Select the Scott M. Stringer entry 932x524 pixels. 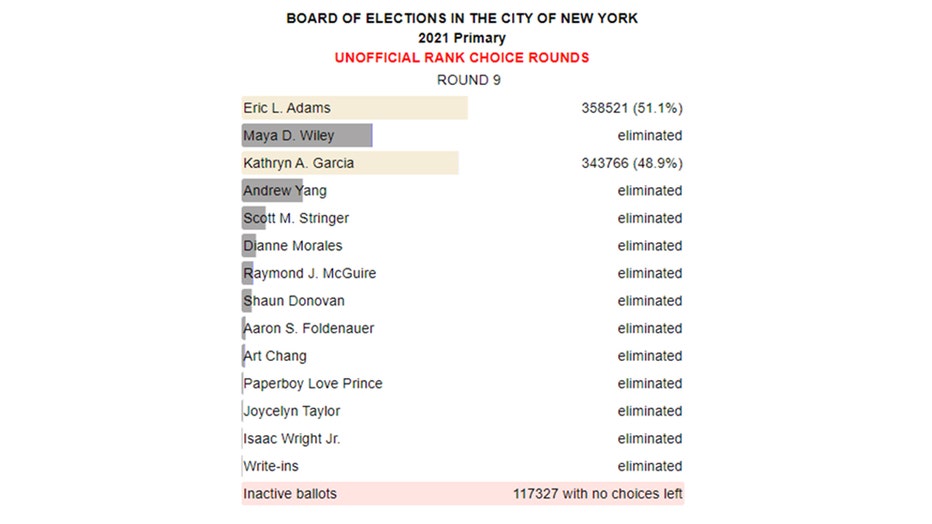pyautogui.click(x=296, y=218)
